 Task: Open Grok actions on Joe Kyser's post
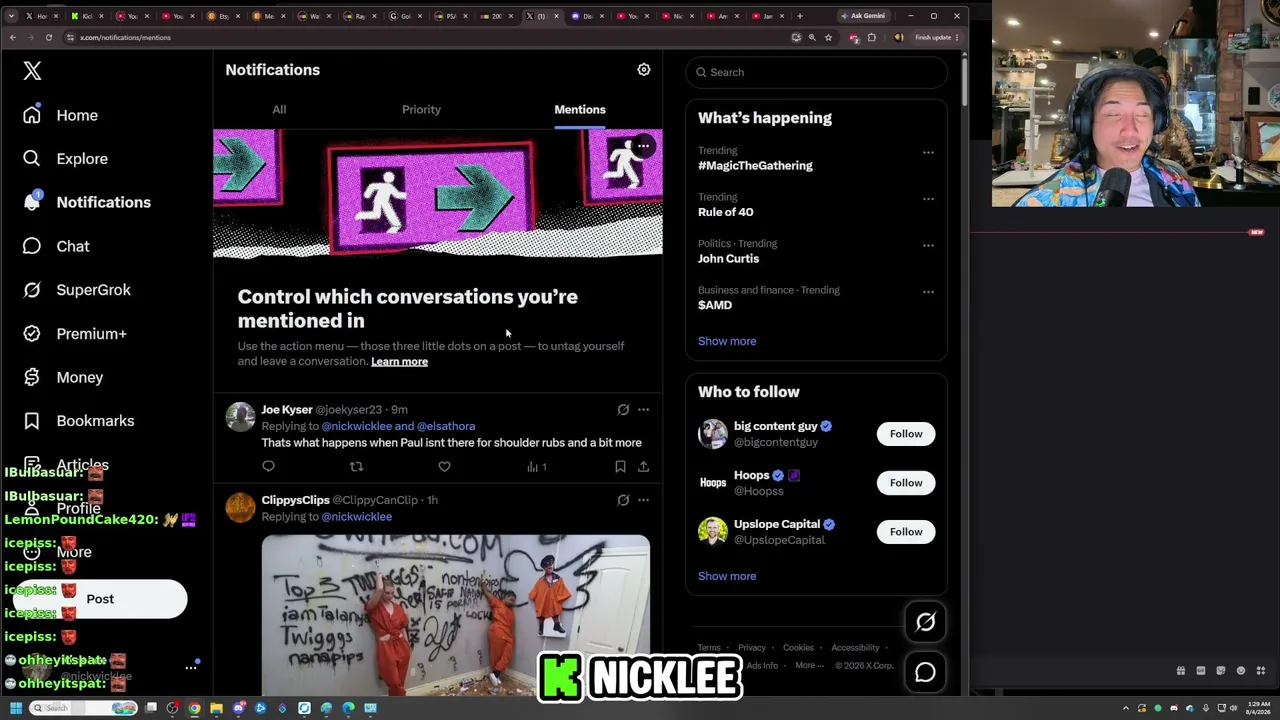pos(623,410)
